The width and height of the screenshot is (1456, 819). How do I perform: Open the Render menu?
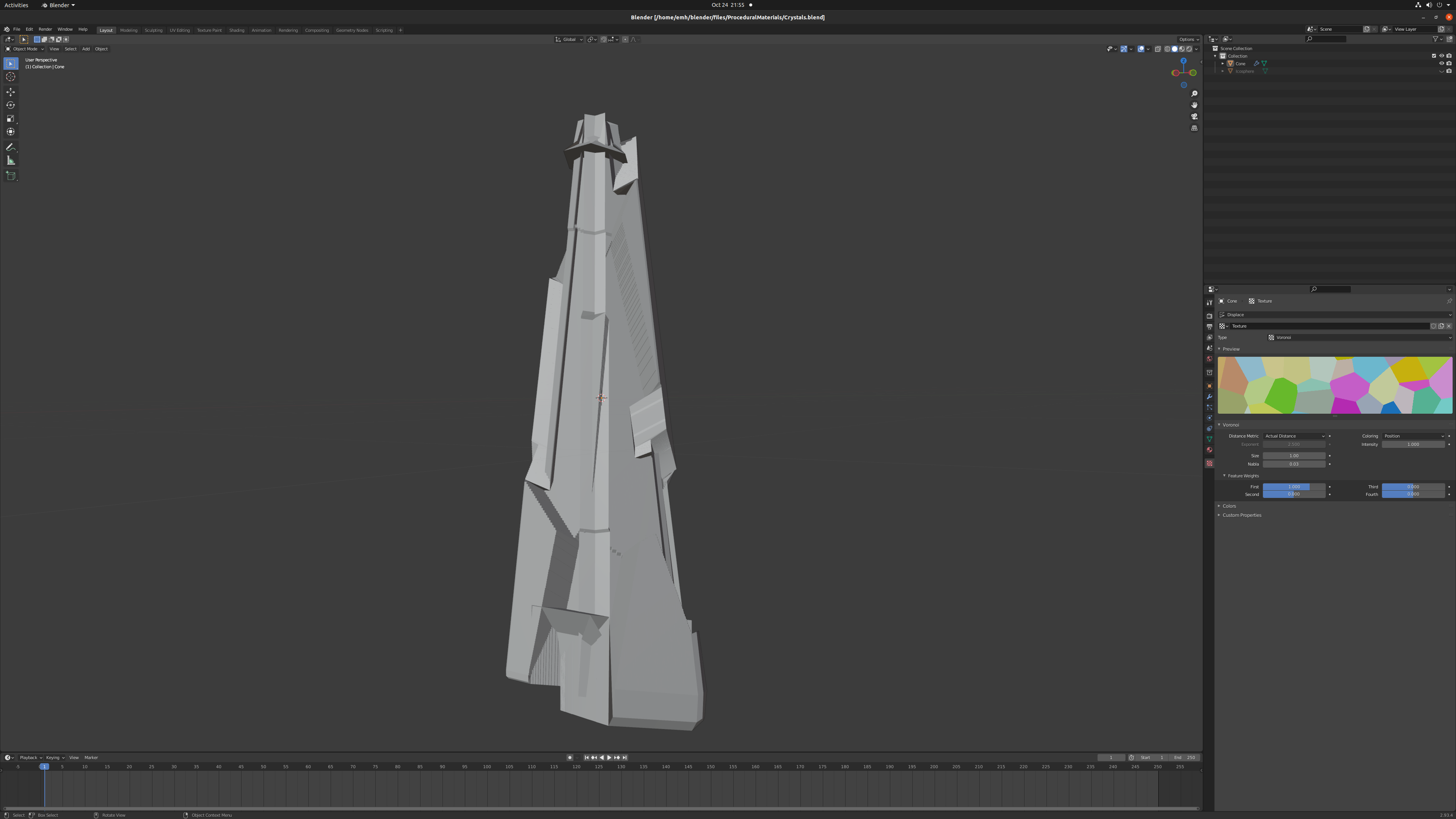click(45, 30)
